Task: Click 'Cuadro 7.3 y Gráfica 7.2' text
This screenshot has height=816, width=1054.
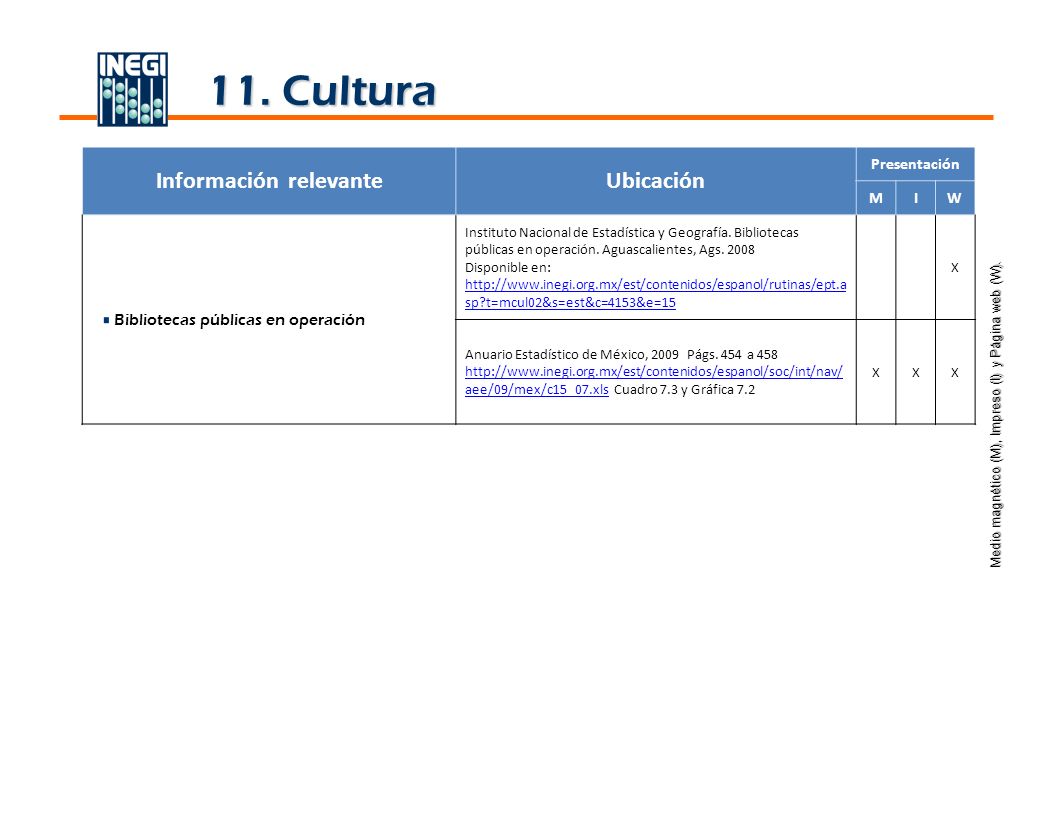Action: (684, 390)
